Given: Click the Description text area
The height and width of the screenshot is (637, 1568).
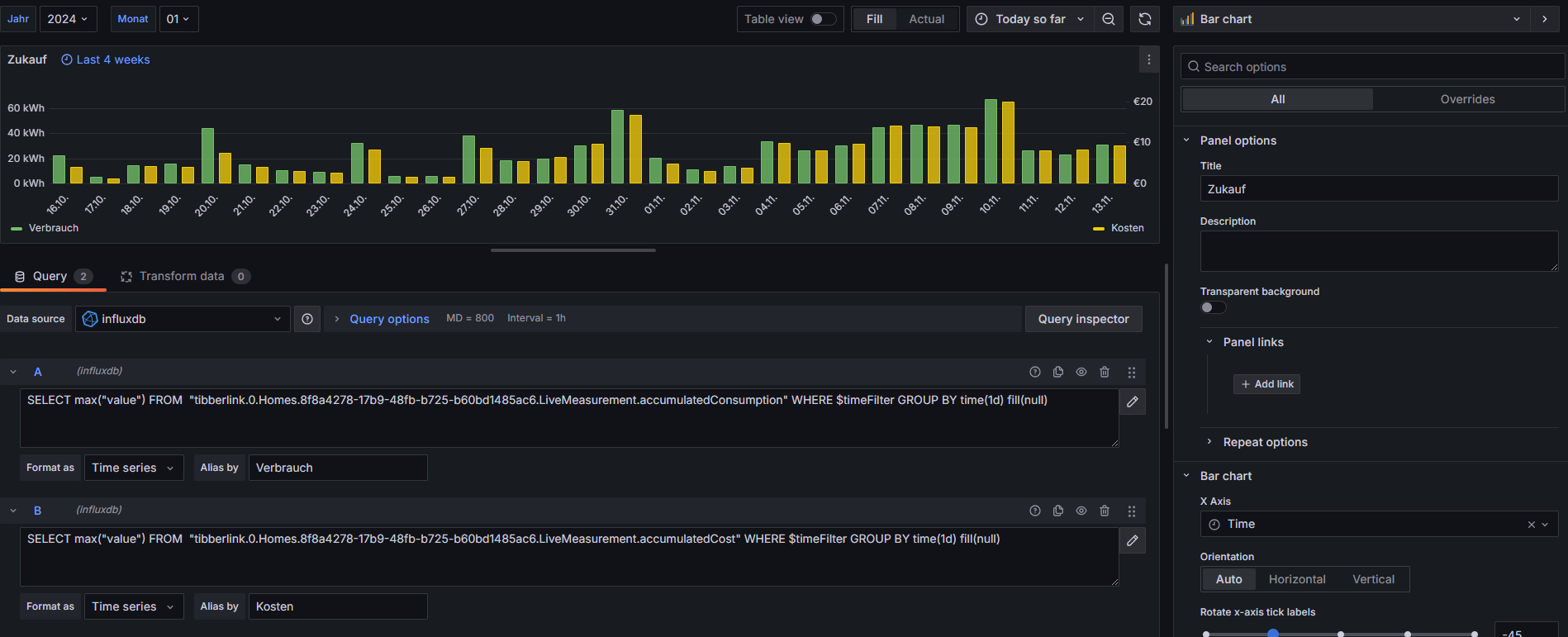Looking at the screenshot, I should (x=1379, y=251).
